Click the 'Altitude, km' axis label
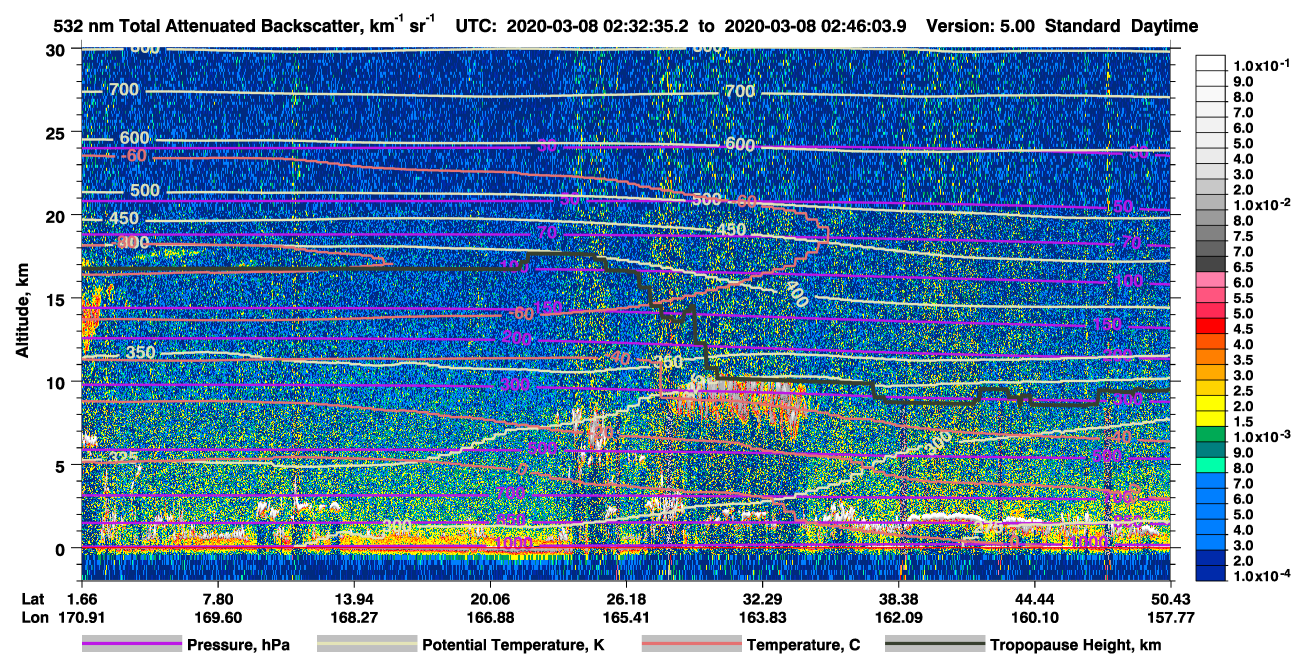The image size is (1300, 667). point(22,312)
